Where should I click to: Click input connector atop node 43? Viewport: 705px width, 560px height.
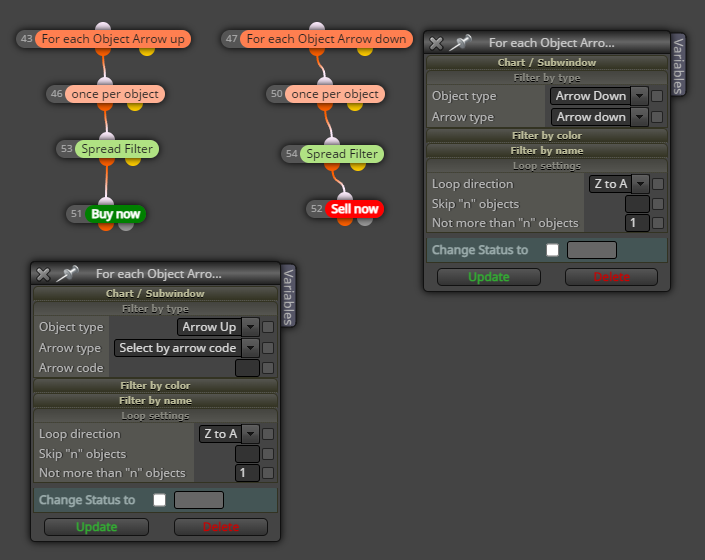tap(103, 27)
